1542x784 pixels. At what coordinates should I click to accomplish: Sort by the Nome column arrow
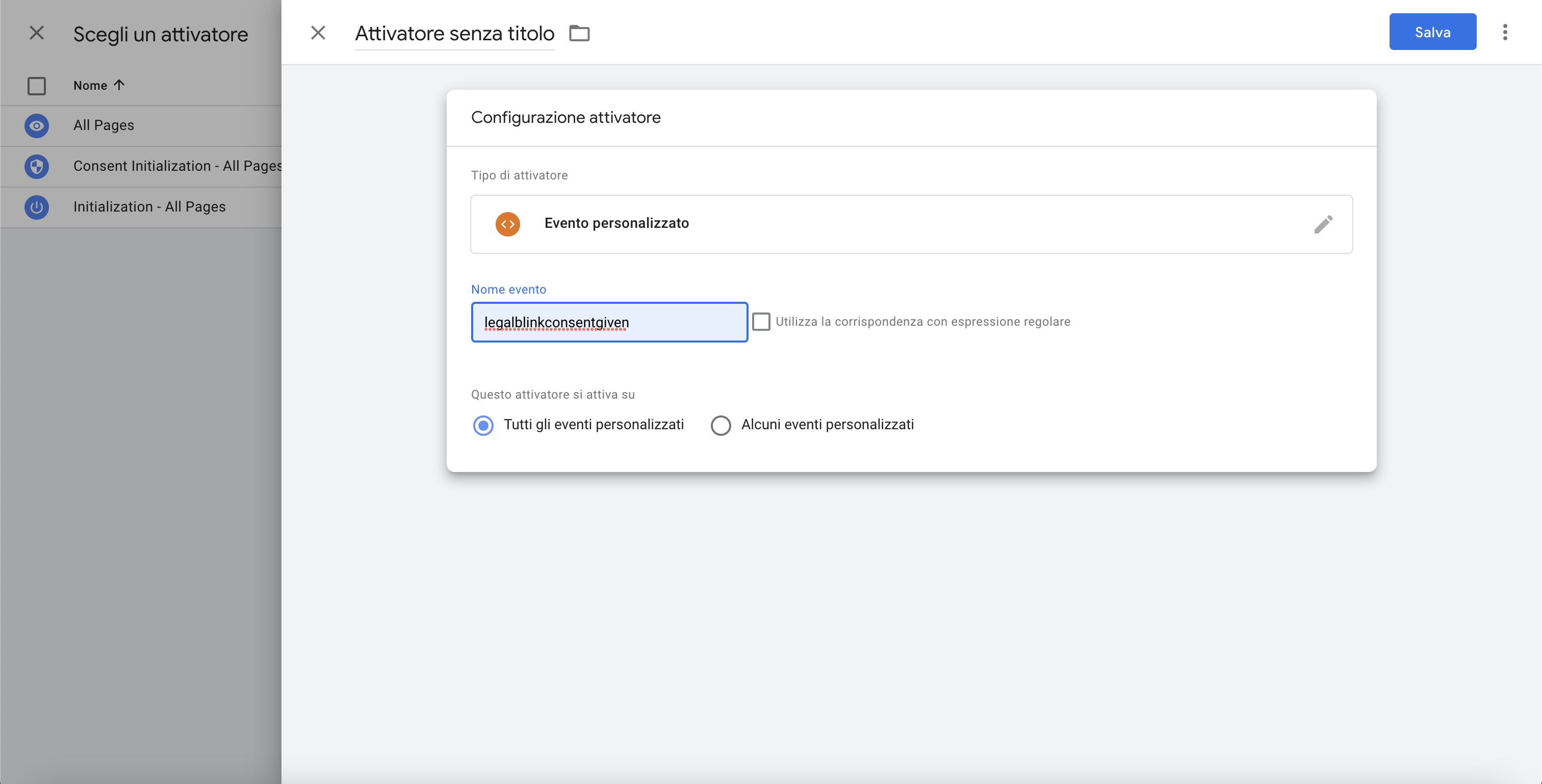point(118,85)
